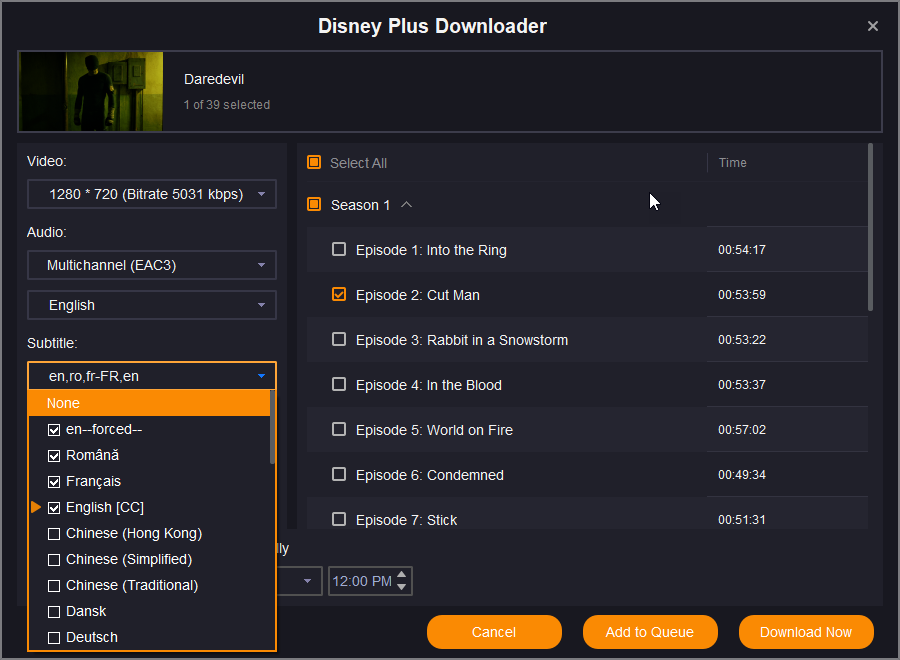900x660 pixels.
Task: Check the Deutsch subtitle option
Action: tap(54, 638)
